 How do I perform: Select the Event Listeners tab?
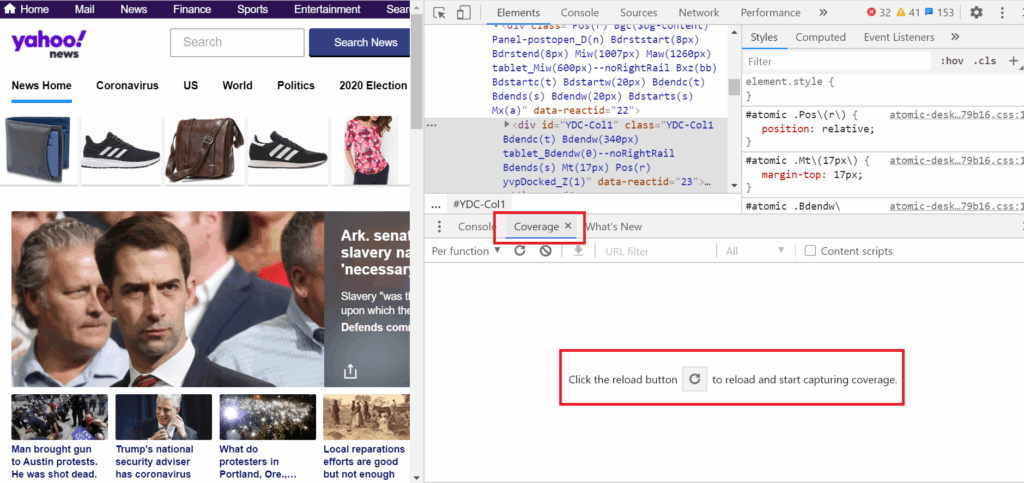point(899,37)
